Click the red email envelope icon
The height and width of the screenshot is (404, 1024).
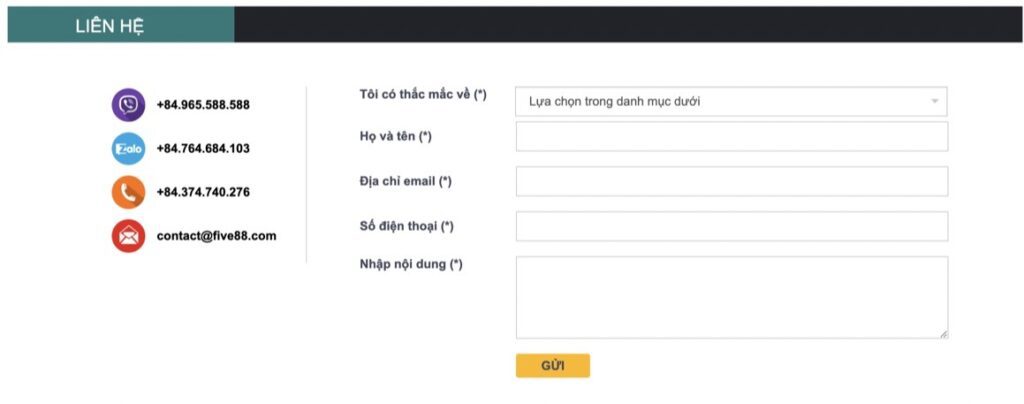[x=128, y=236]
